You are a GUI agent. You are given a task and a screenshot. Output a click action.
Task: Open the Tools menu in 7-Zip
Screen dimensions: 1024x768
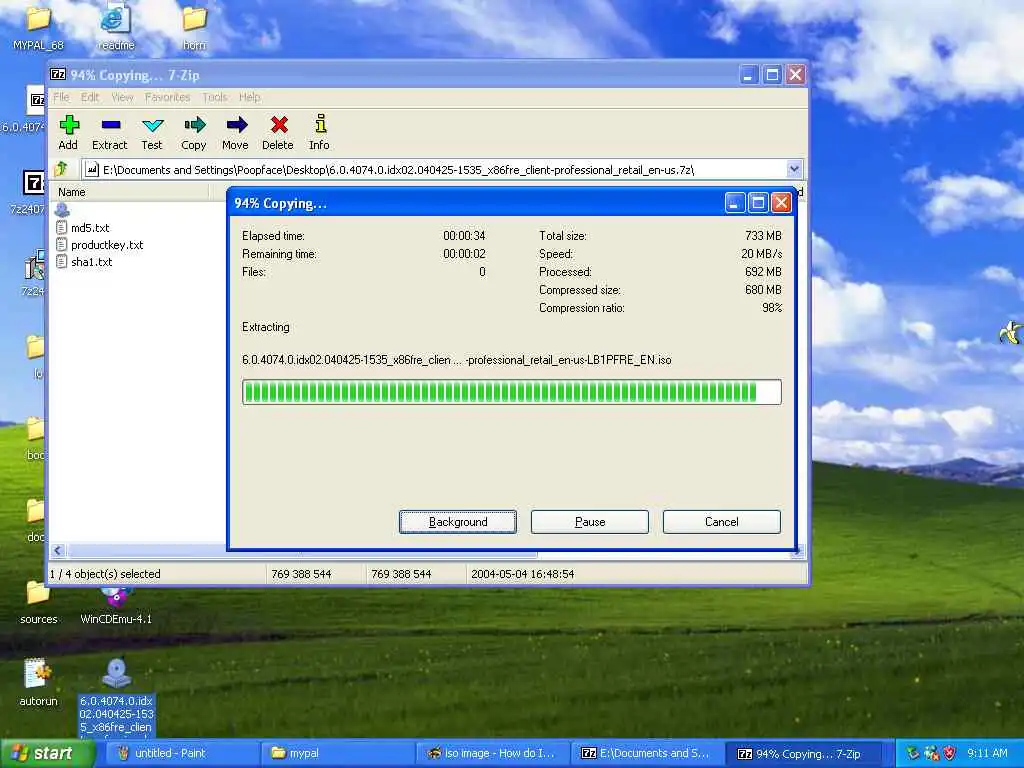(x=215, y=97)
